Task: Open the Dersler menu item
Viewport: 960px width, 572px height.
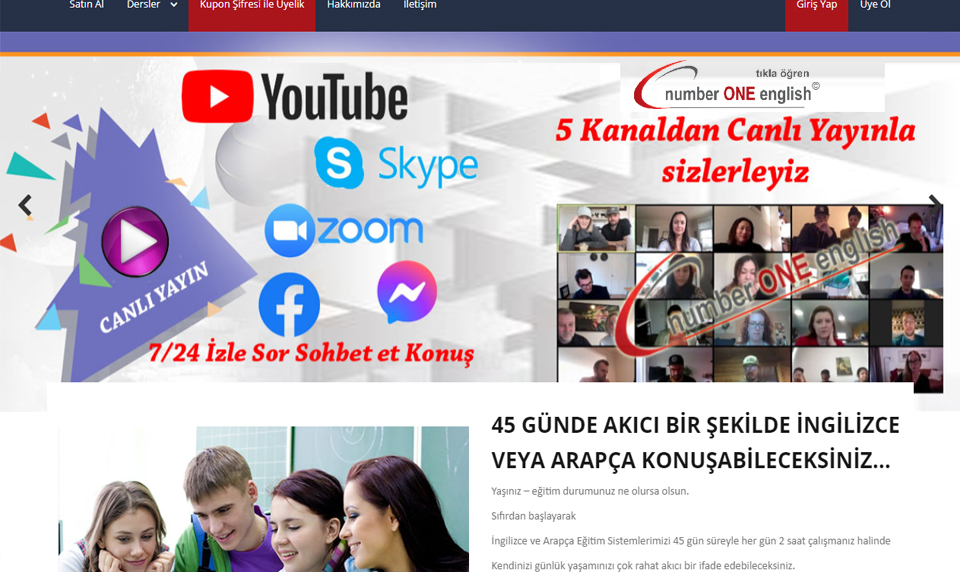Action: coord(143,5)
